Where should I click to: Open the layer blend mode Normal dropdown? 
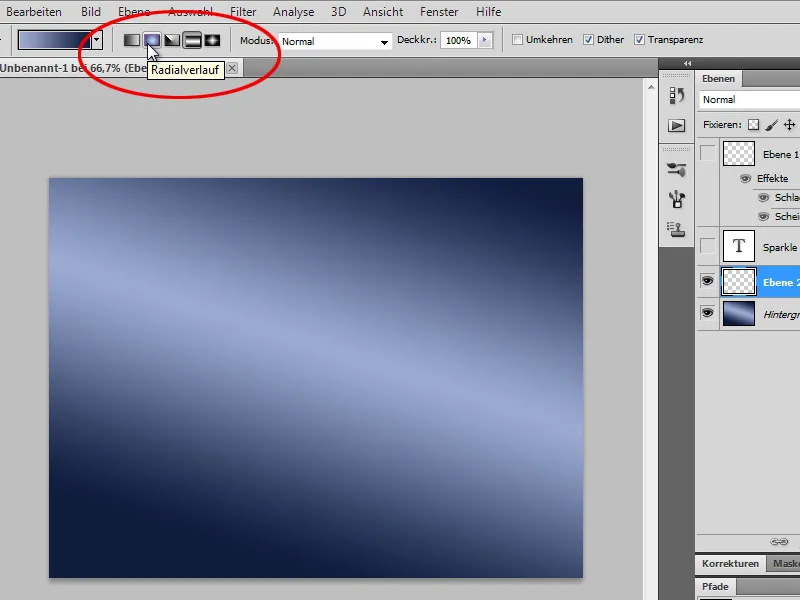(749, 99)
